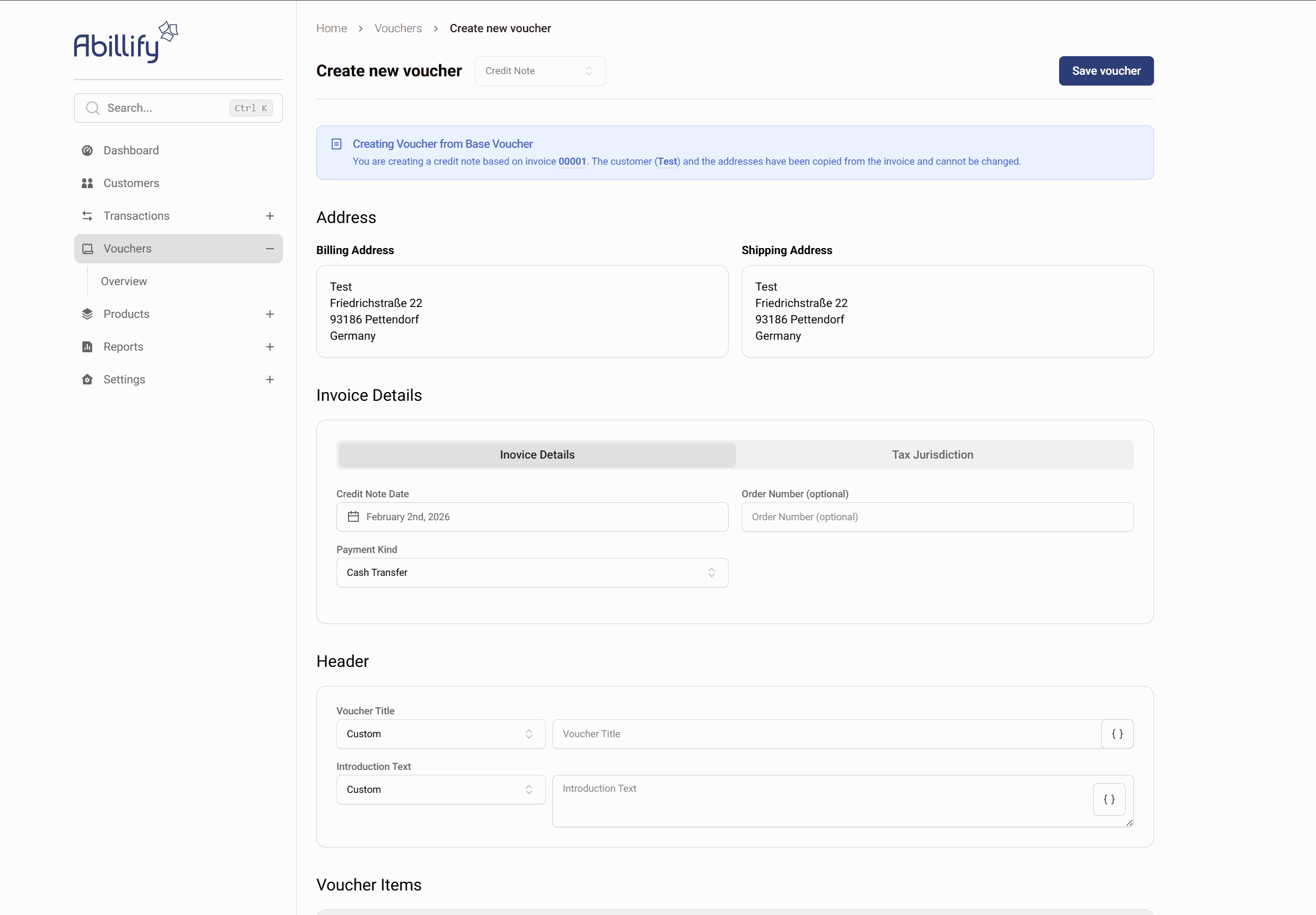Click the Customers people icon
The height and width of the screenshot is (915, 1316).
[x=87, y=183]
